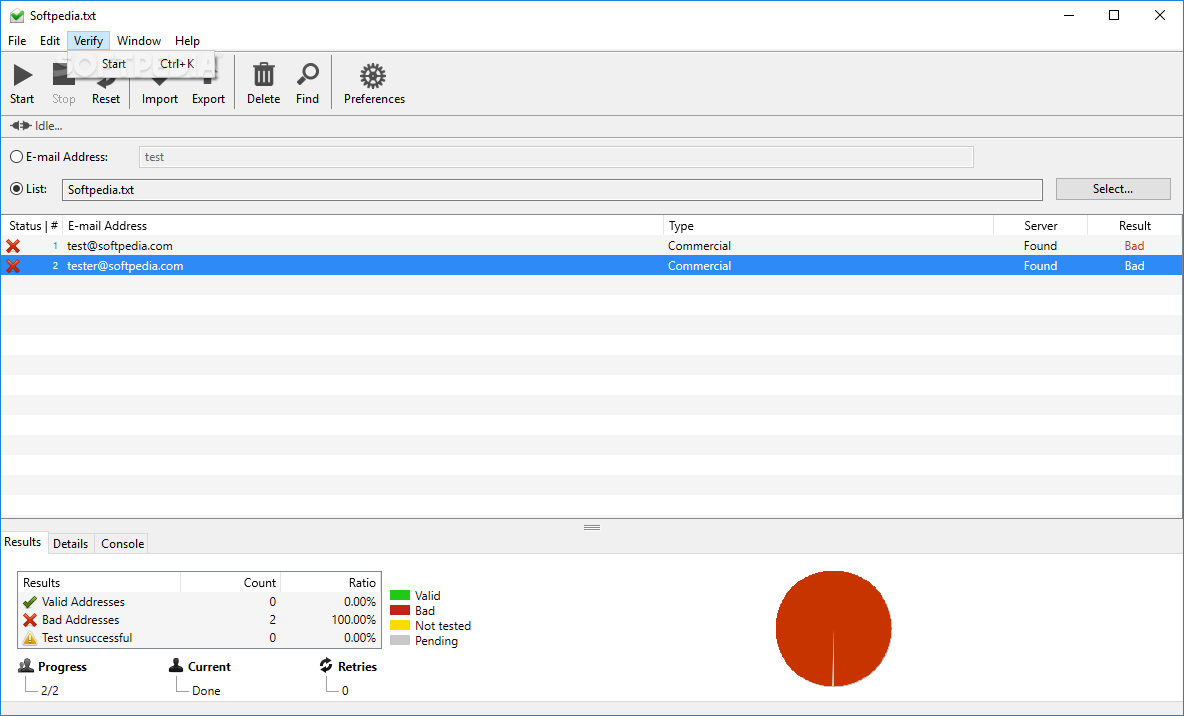Select the E-mail Address radio button
1184x716 pixels.
(16, 156)
